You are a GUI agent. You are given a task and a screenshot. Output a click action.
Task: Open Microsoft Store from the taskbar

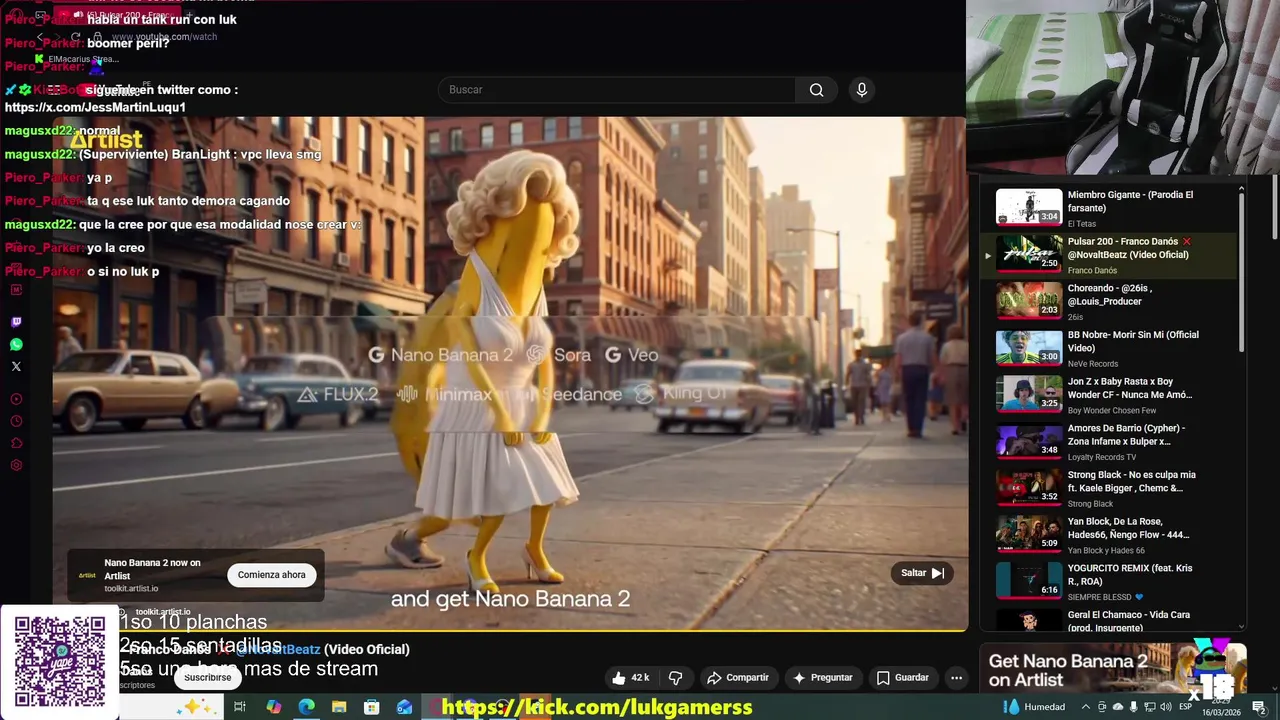click(371, 707)
